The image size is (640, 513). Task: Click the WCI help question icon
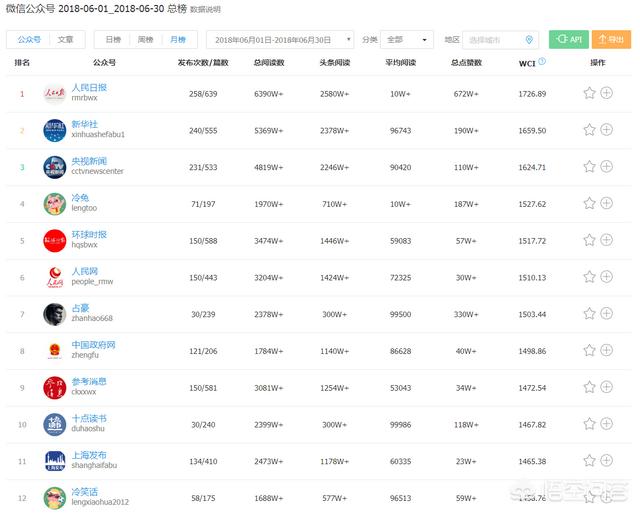542,61
